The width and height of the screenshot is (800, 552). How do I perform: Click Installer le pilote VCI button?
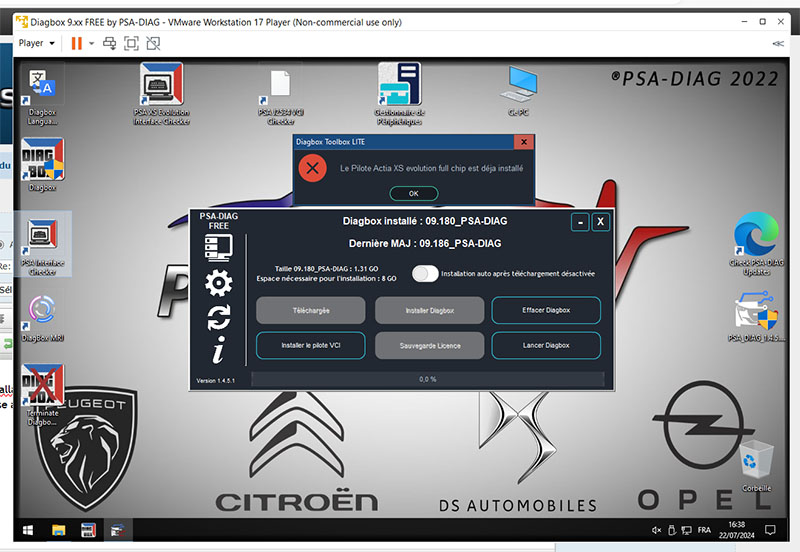click(311, 345)
